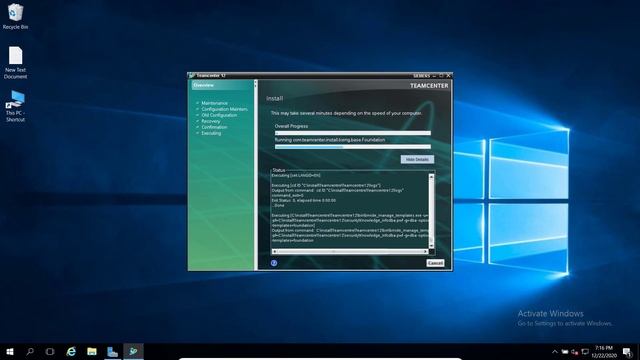Viewport: 640px width, 360px height.
Task: Select the This PC - Shortcut desktop icon
Action: pyautogui.click(x=15, y=106)
